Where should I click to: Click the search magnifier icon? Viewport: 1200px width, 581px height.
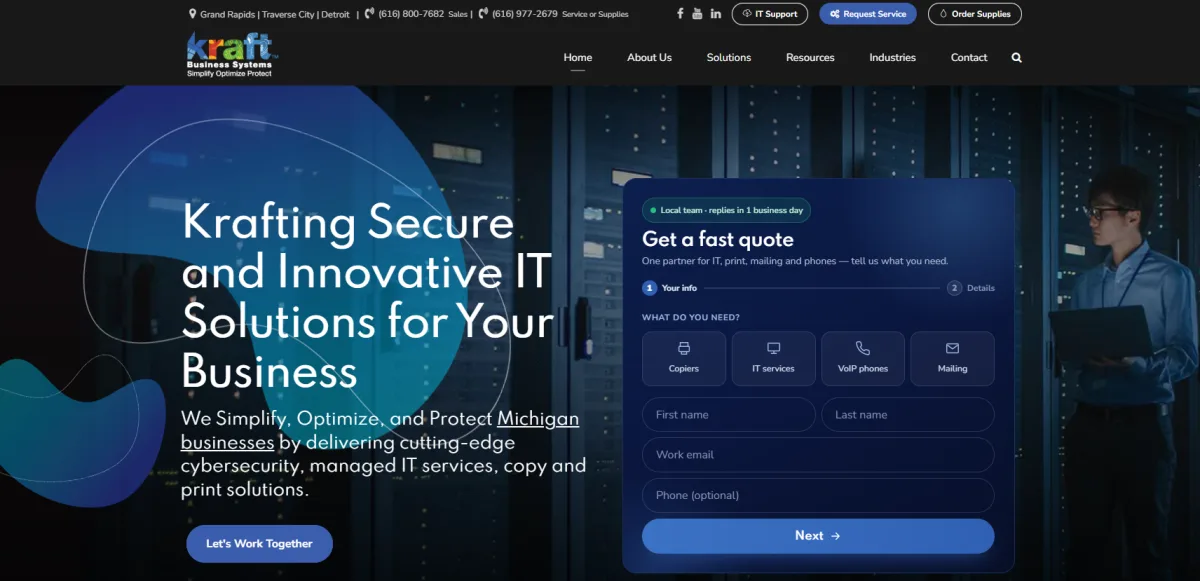pos(1017,57)
